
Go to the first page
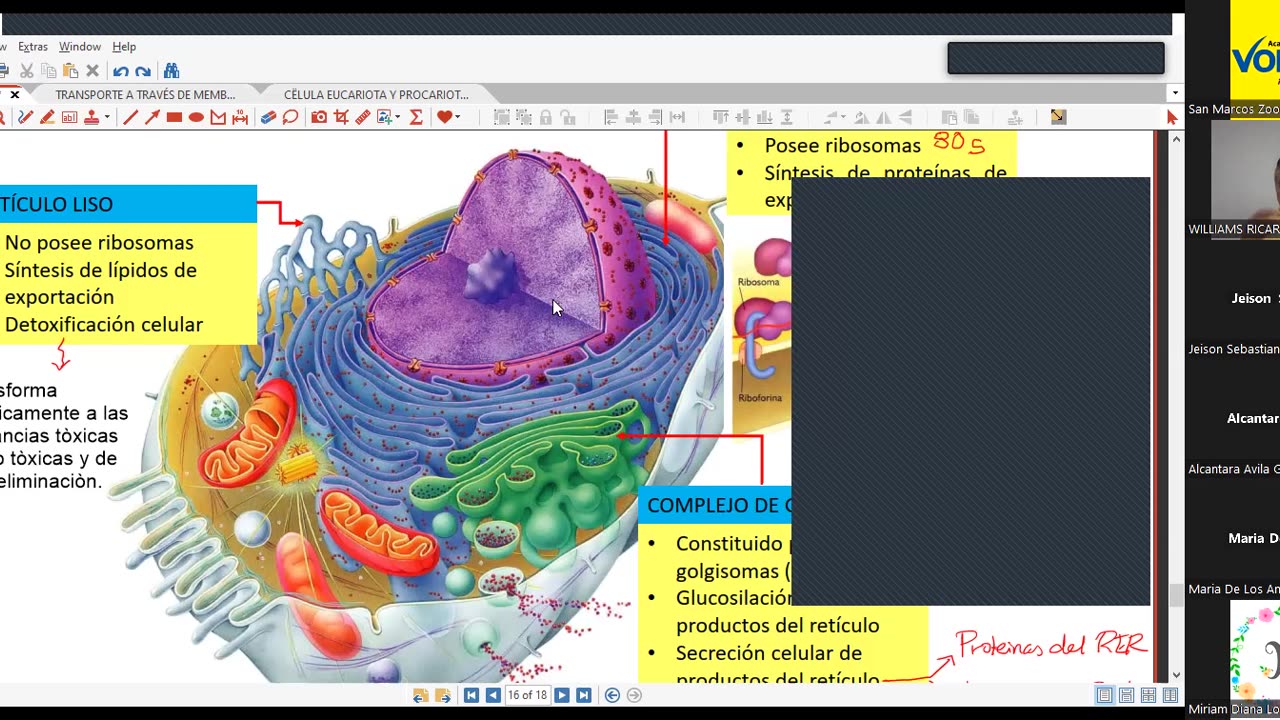point(471,696)
